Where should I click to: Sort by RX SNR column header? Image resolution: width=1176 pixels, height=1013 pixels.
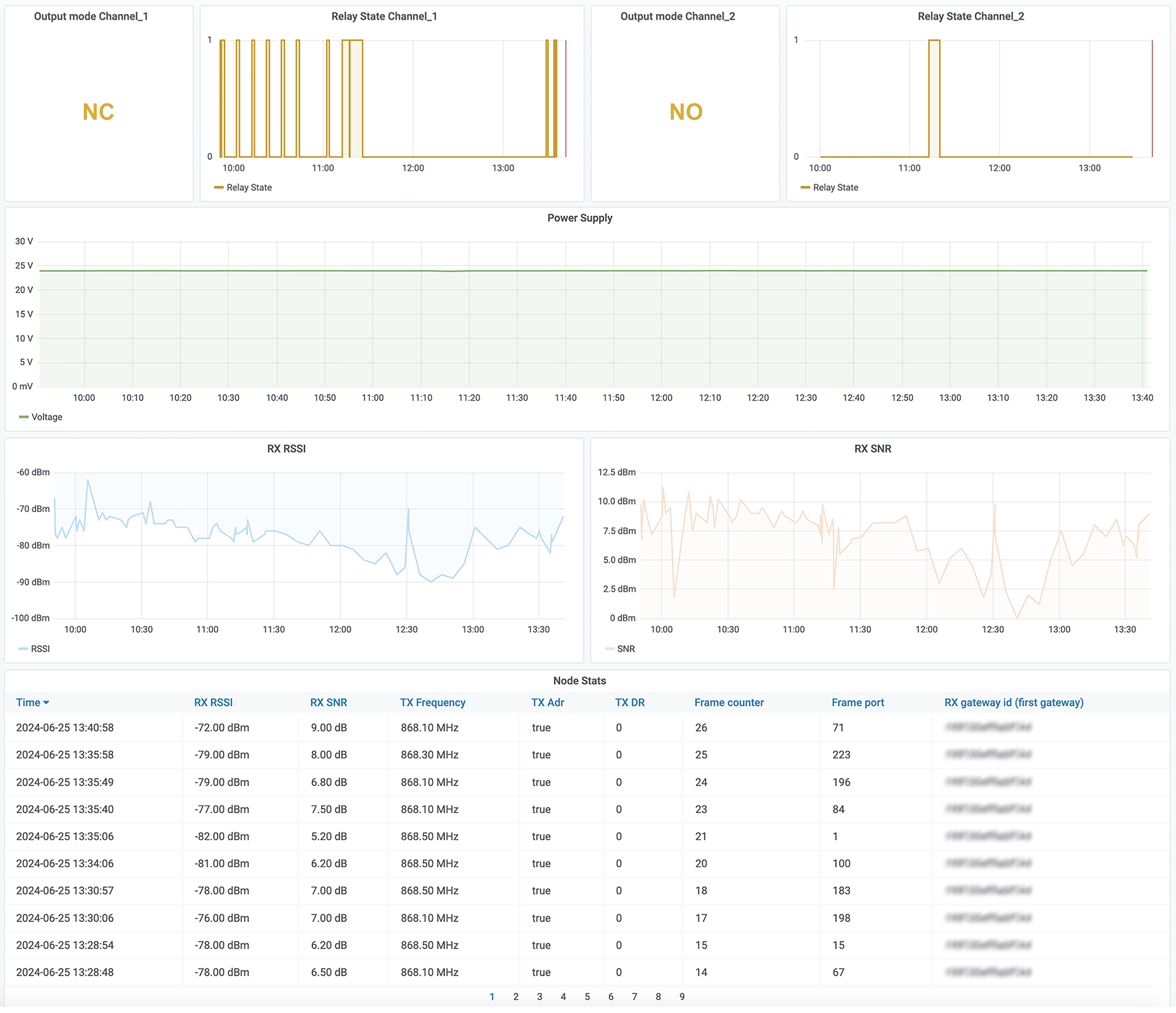coord(329,703)
